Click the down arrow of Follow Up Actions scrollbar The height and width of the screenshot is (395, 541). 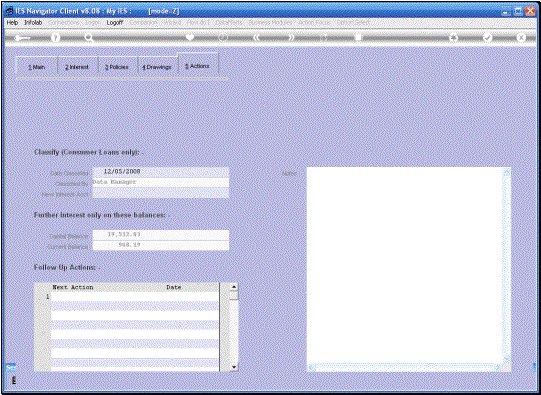point(234,367)
